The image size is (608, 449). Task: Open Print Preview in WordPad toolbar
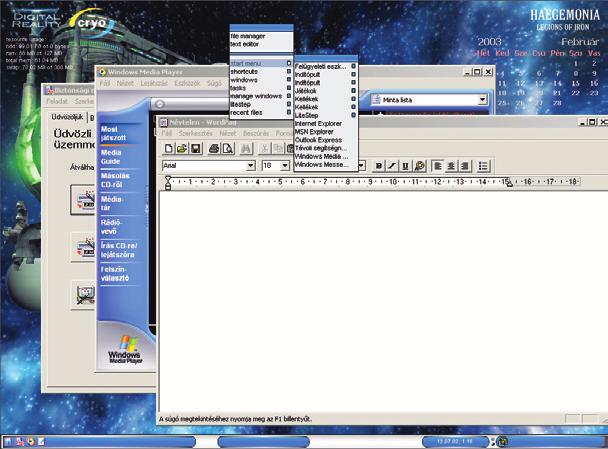click(228, 148)
